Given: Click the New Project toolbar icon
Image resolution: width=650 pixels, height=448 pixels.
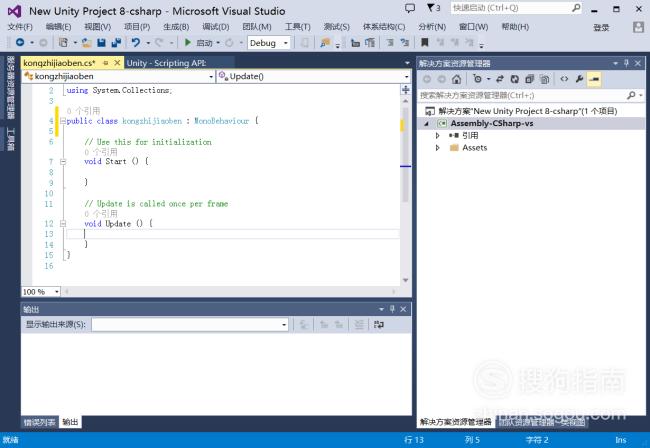Looking at the screenshot, I should tap(63, 42).
